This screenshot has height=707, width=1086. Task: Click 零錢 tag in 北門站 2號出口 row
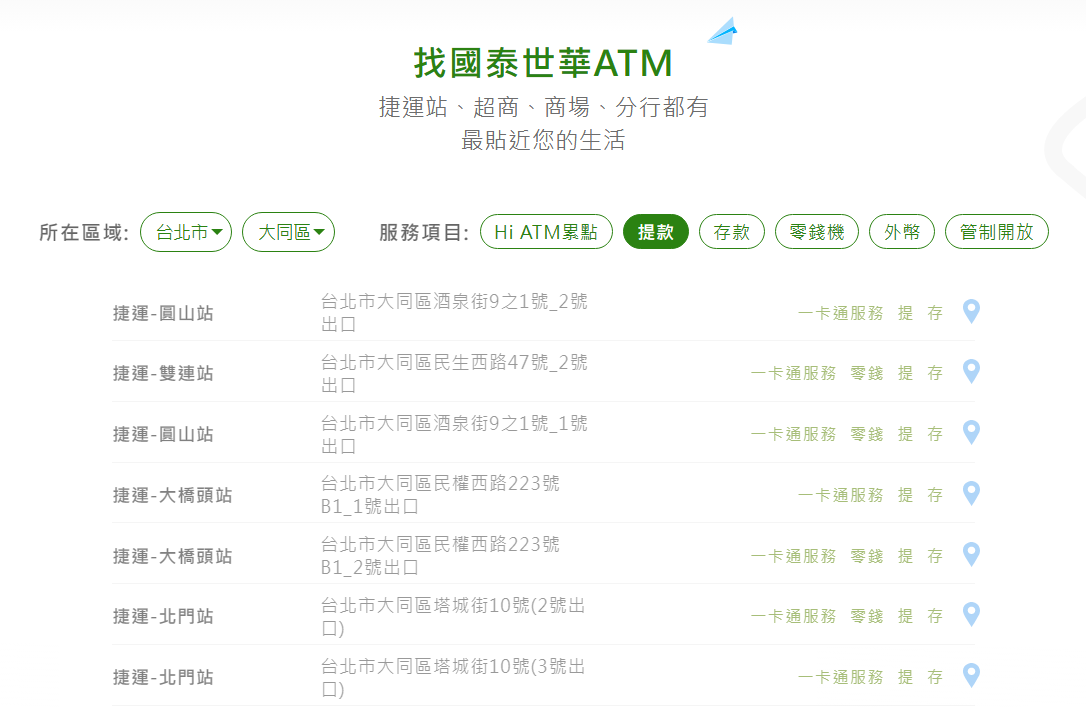867,617
